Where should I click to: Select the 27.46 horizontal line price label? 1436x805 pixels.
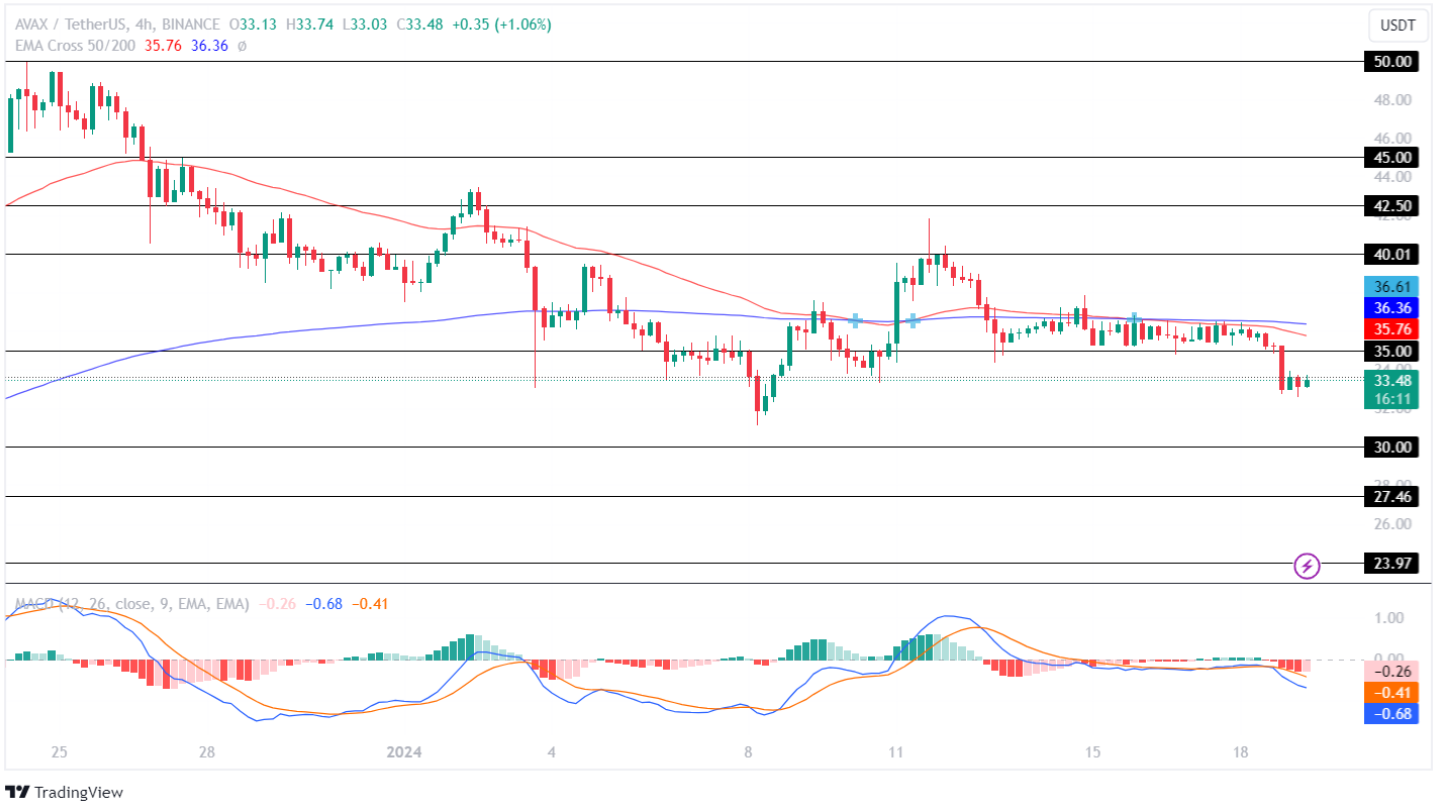pyautogui.click(x=1392, y=496)
